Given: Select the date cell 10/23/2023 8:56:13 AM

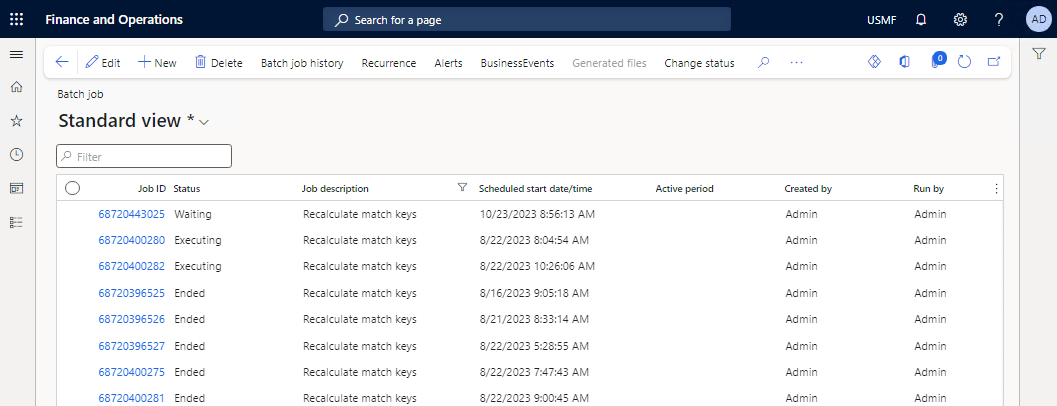Looking at the screenshot, I should click(537, 214).
